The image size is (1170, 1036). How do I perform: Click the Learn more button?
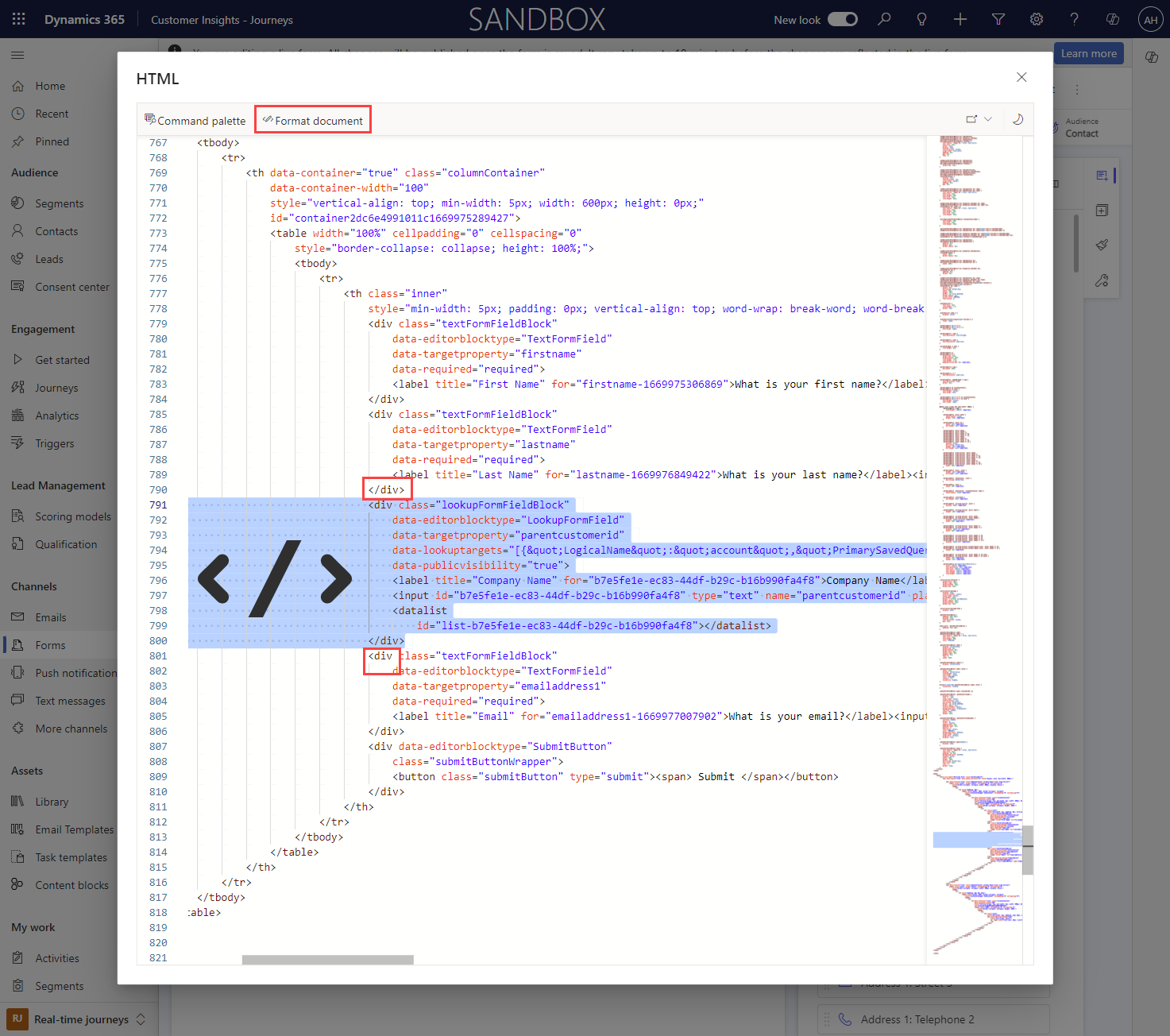pos(1088,53)
